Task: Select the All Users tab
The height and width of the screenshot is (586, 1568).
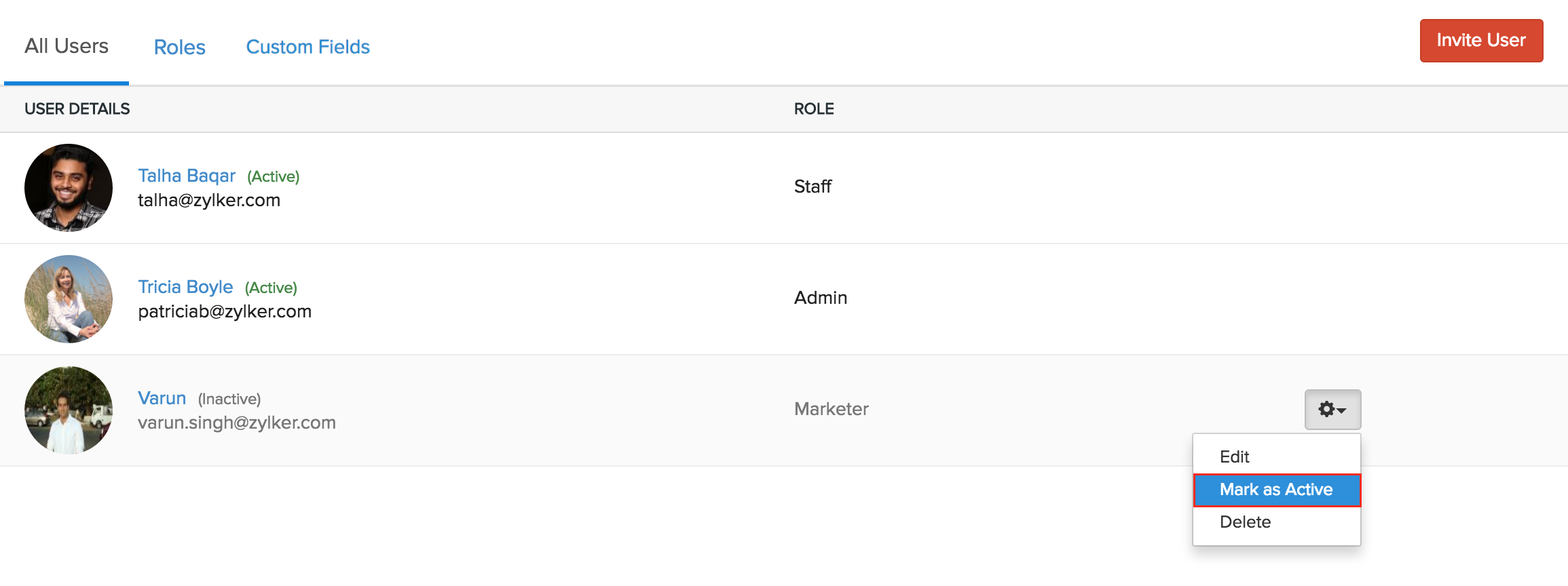Action: 67,45
